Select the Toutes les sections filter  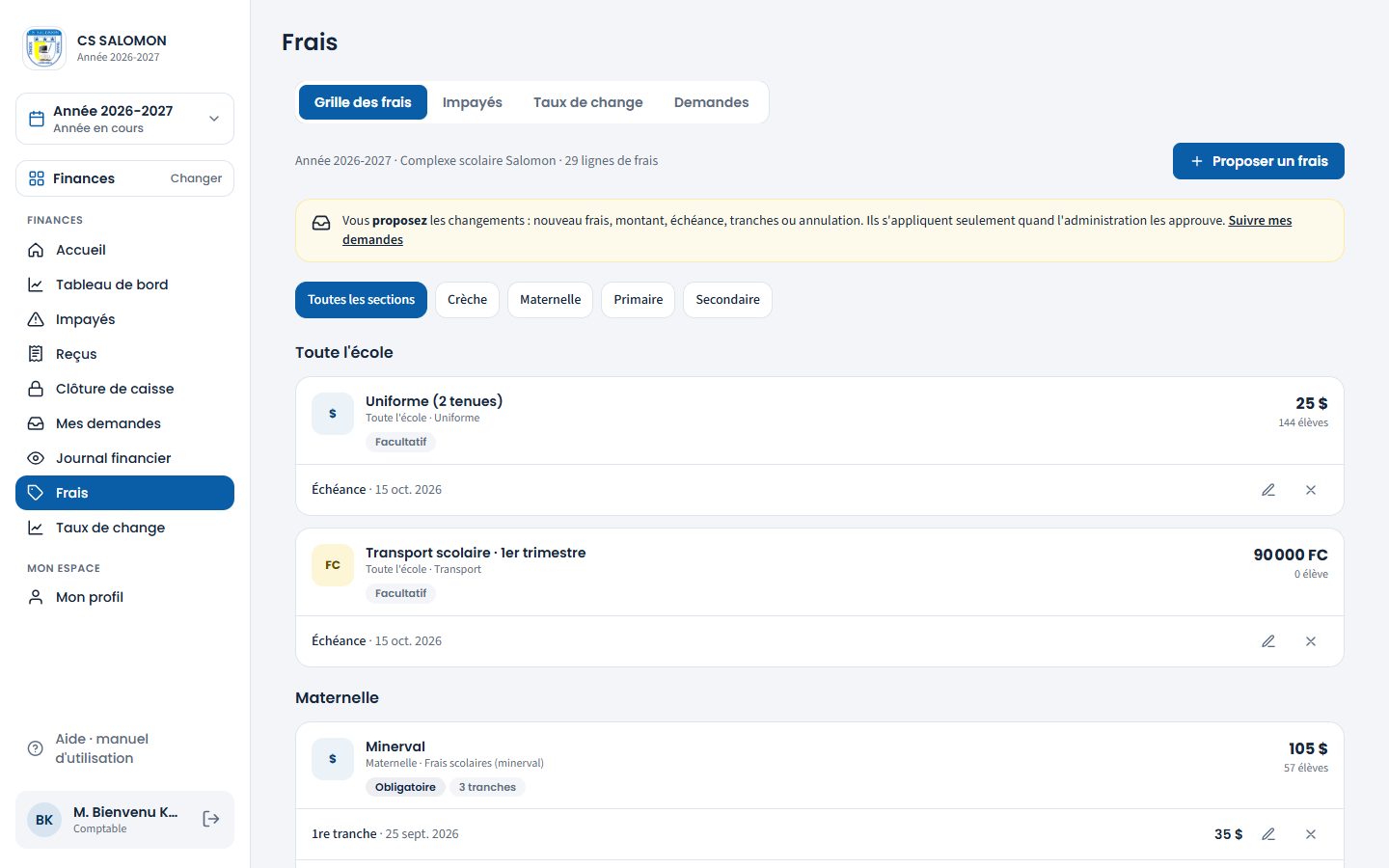pos(361,300)
